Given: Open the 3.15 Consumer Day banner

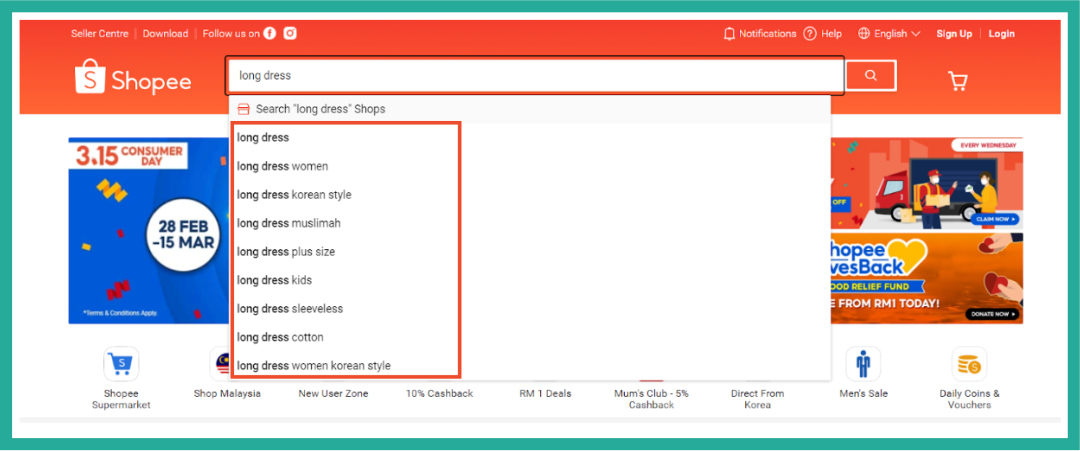Looking at the screenshot, I should tap(149, 231).
